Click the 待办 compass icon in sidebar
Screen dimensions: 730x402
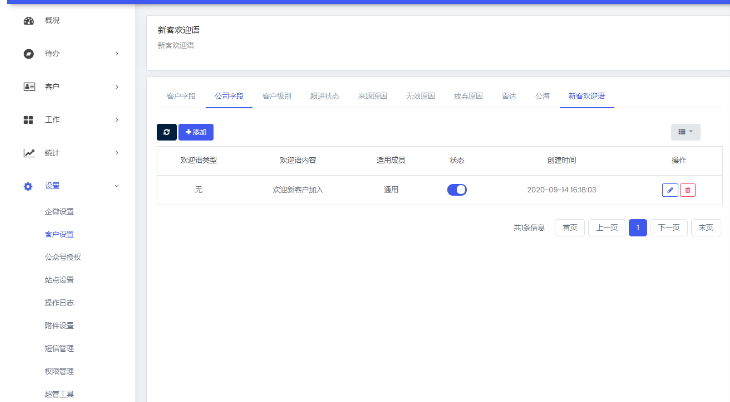click(29, 53)
